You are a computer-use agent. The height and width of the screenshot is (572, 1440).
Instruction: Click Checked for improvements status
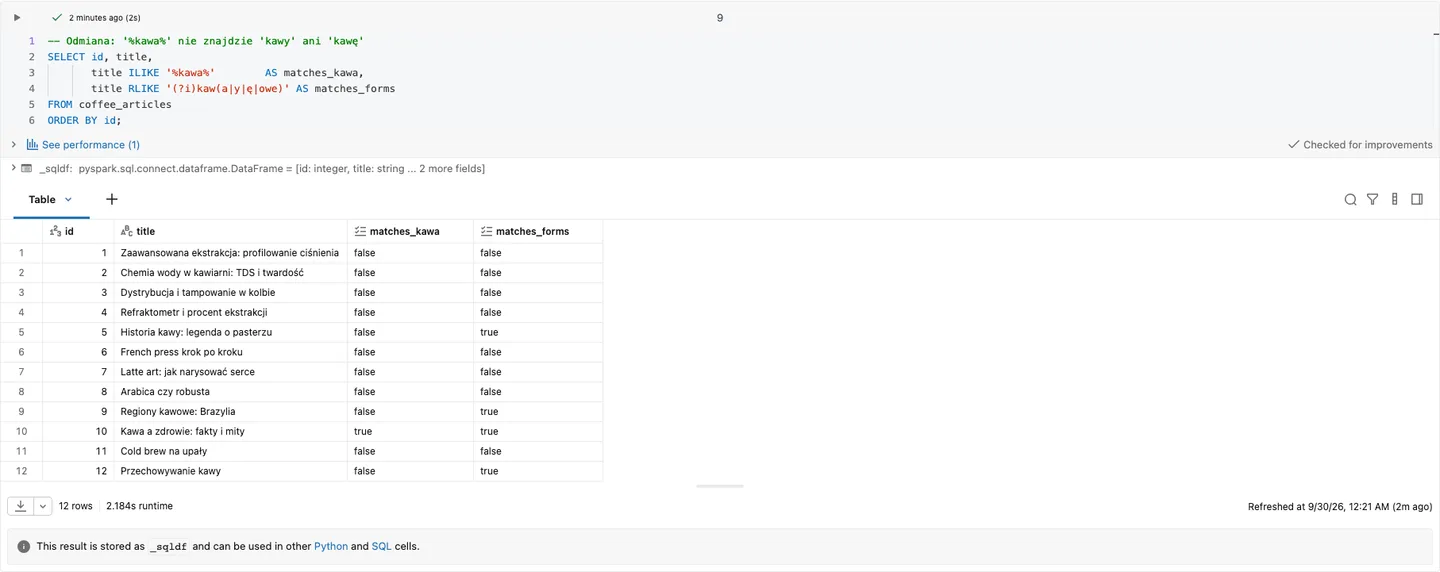(1360, 145)
